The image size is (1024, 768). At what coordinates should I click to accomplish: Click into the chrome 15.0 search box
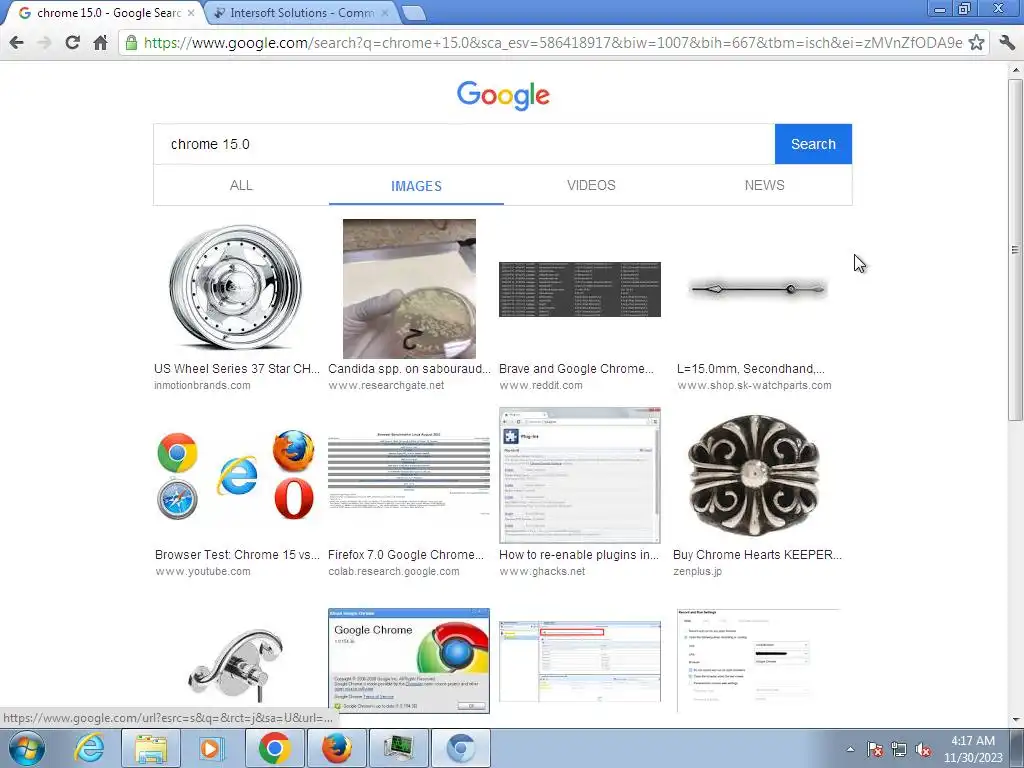coord(464,144)
